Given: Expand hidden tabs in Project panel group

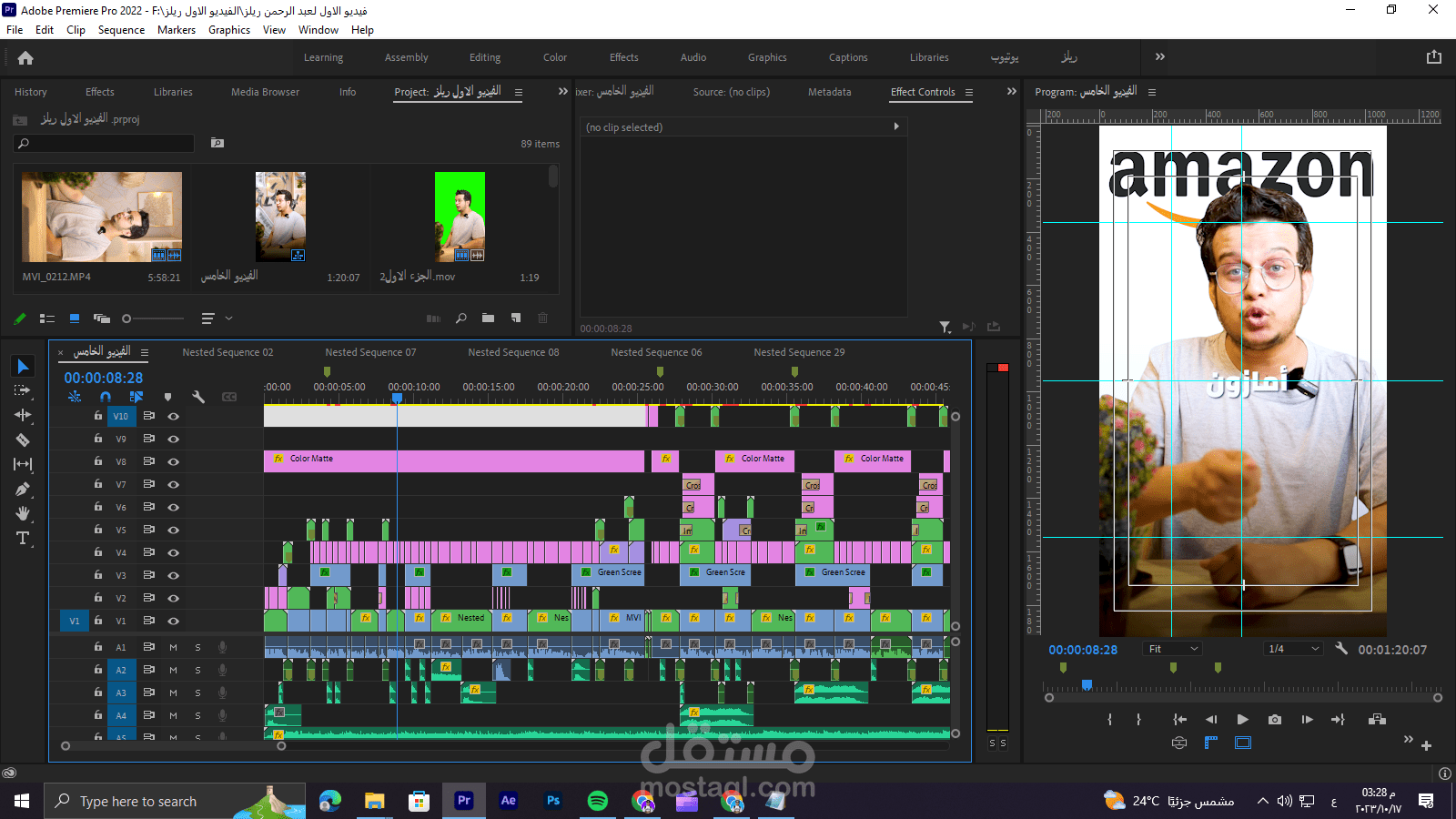Looking at the screenshot, I should point(563,91).
